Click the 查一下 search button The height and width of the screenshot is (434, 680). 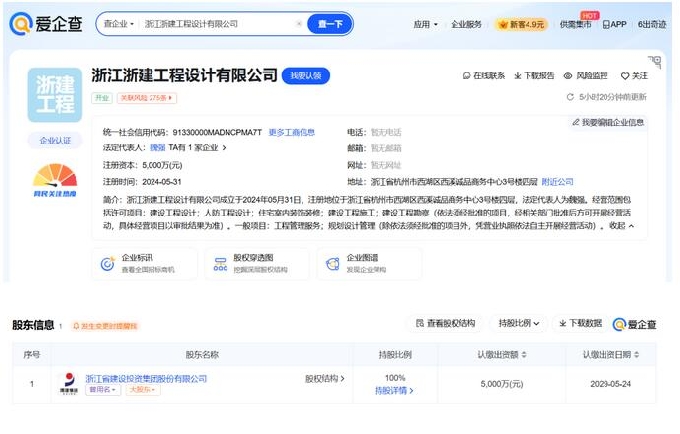pyautogui.click(x=329, y=23)
